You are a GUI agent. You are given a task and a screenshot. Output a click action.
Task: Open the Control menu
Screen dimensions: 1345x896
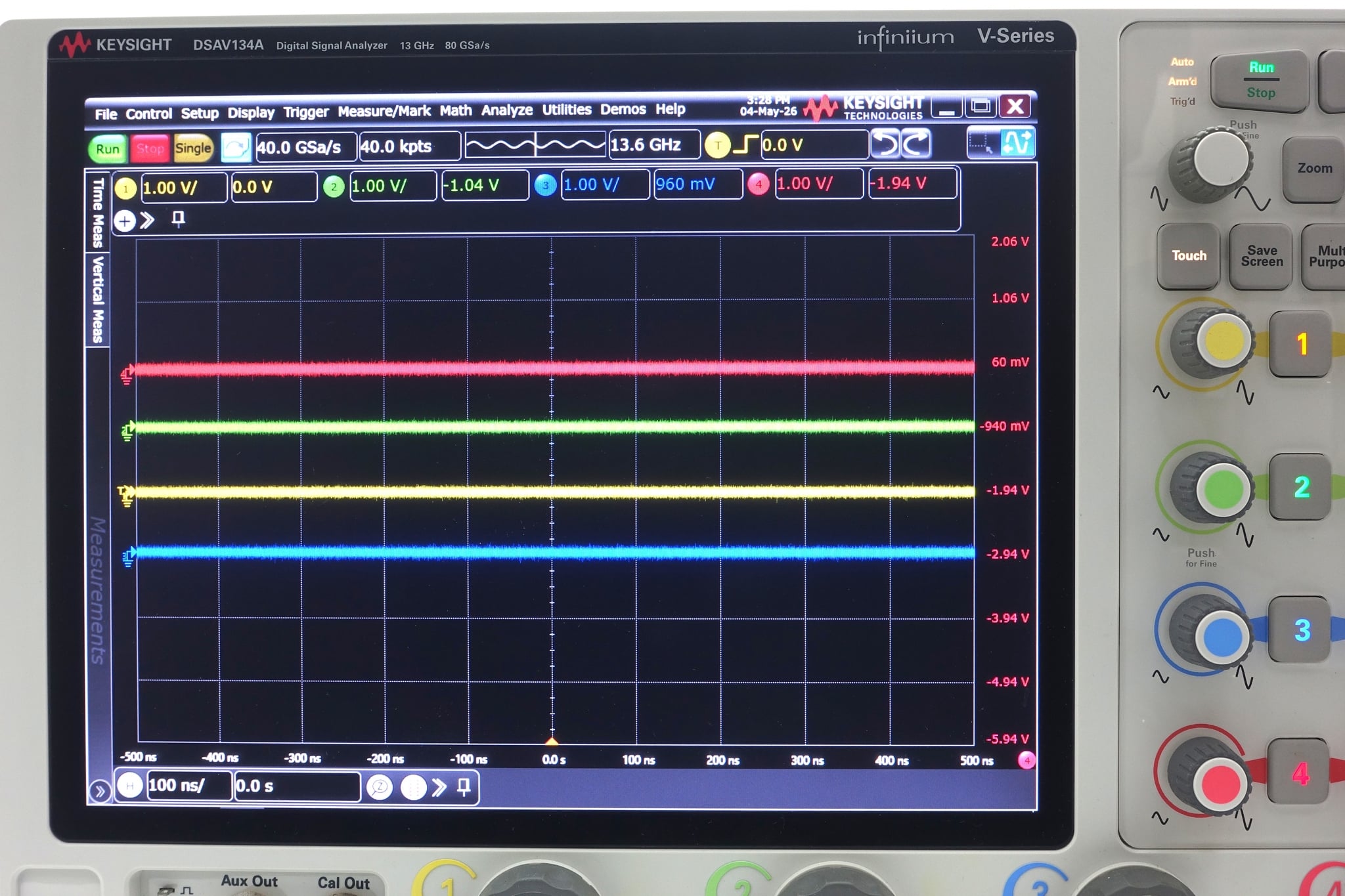pyautogui.click(x=148, y=114)
